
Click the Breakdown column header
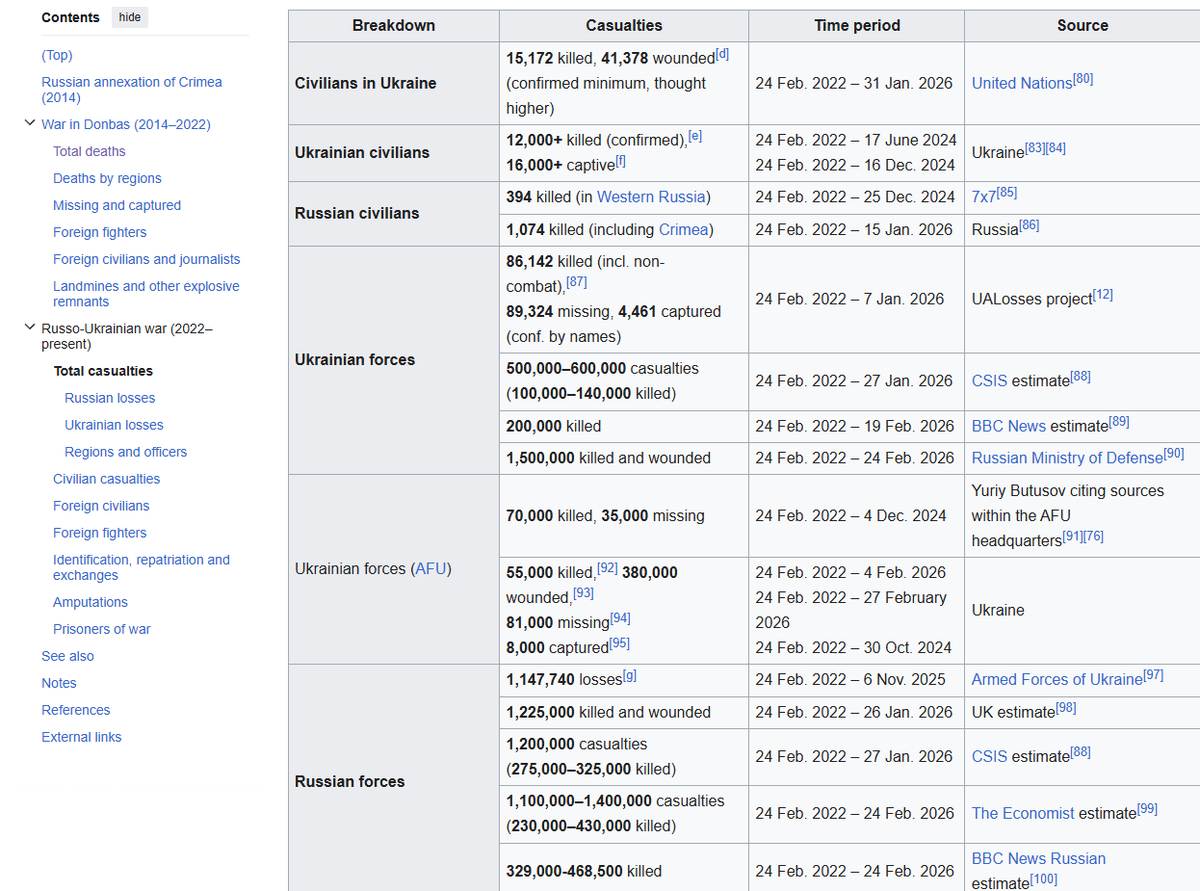(x=394, y=26)
